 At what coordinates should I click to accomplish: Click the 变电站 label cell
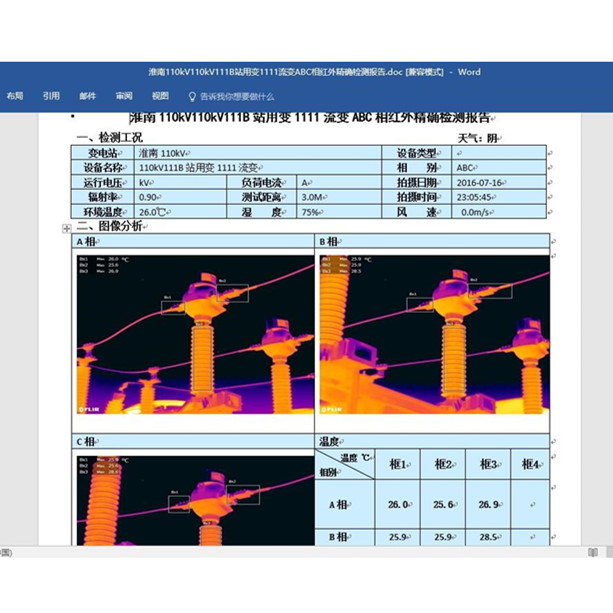pyautogui.click(x=103, y=153)
